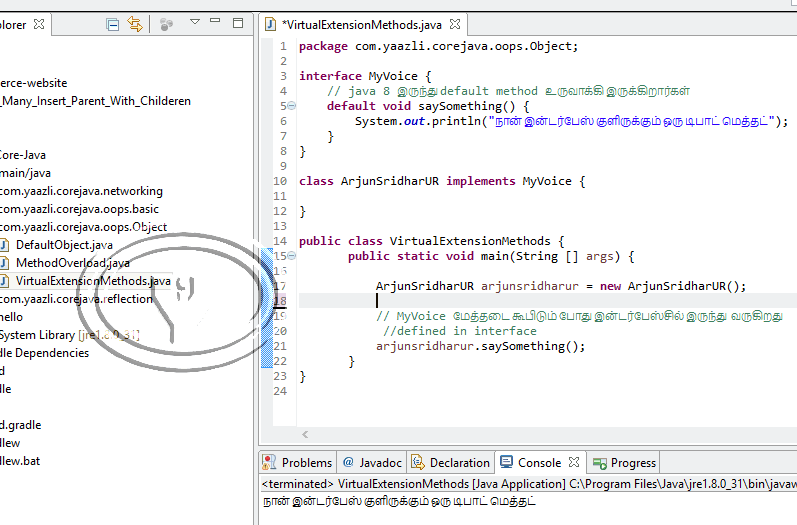Screen dimensions: 797x525
Task: Select JRE System Library jre1.8.0_31 entry
Action: click(69, 335)
